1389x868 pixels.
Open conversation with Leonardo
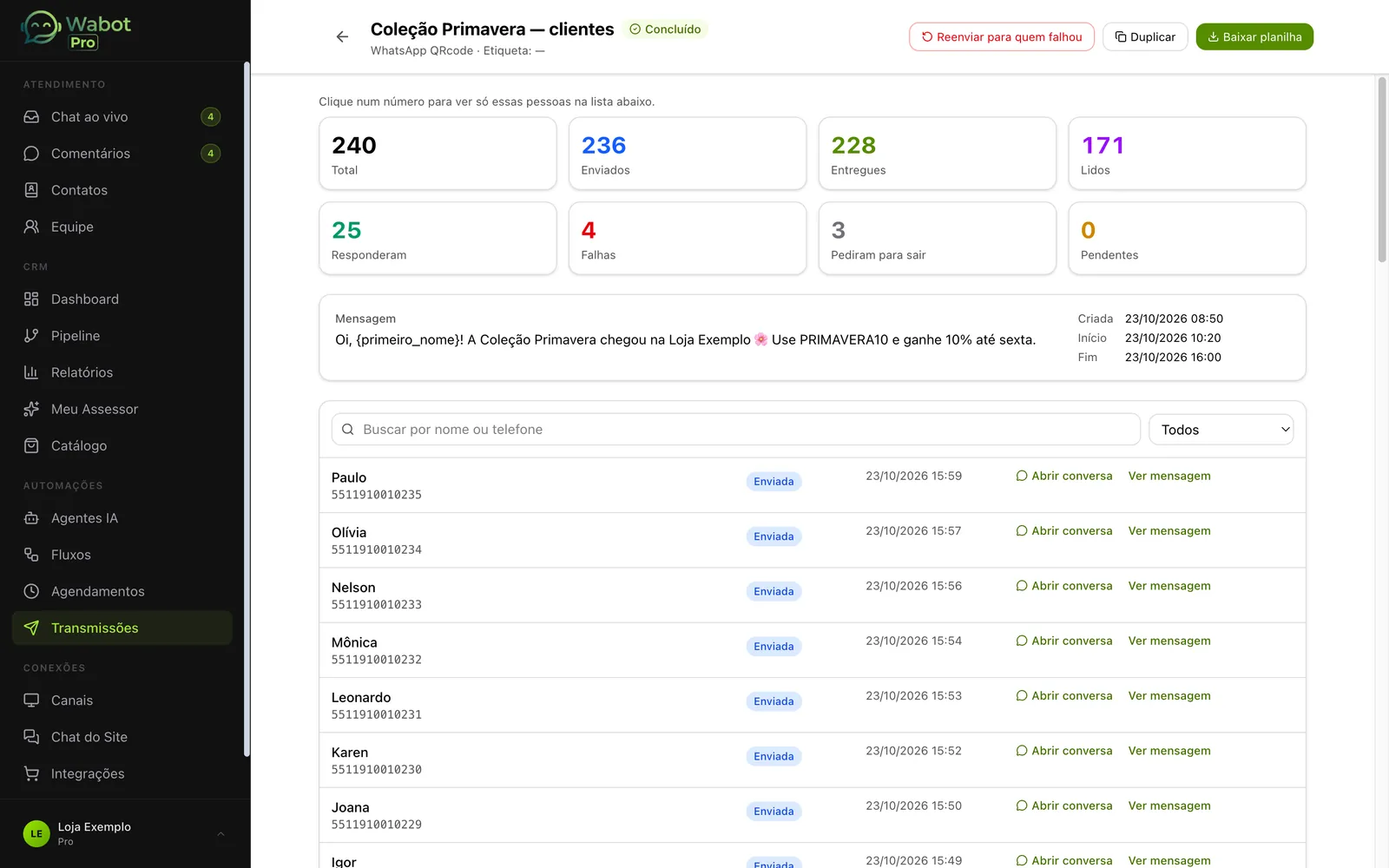pyautogui.click(x=1064, y=696)
